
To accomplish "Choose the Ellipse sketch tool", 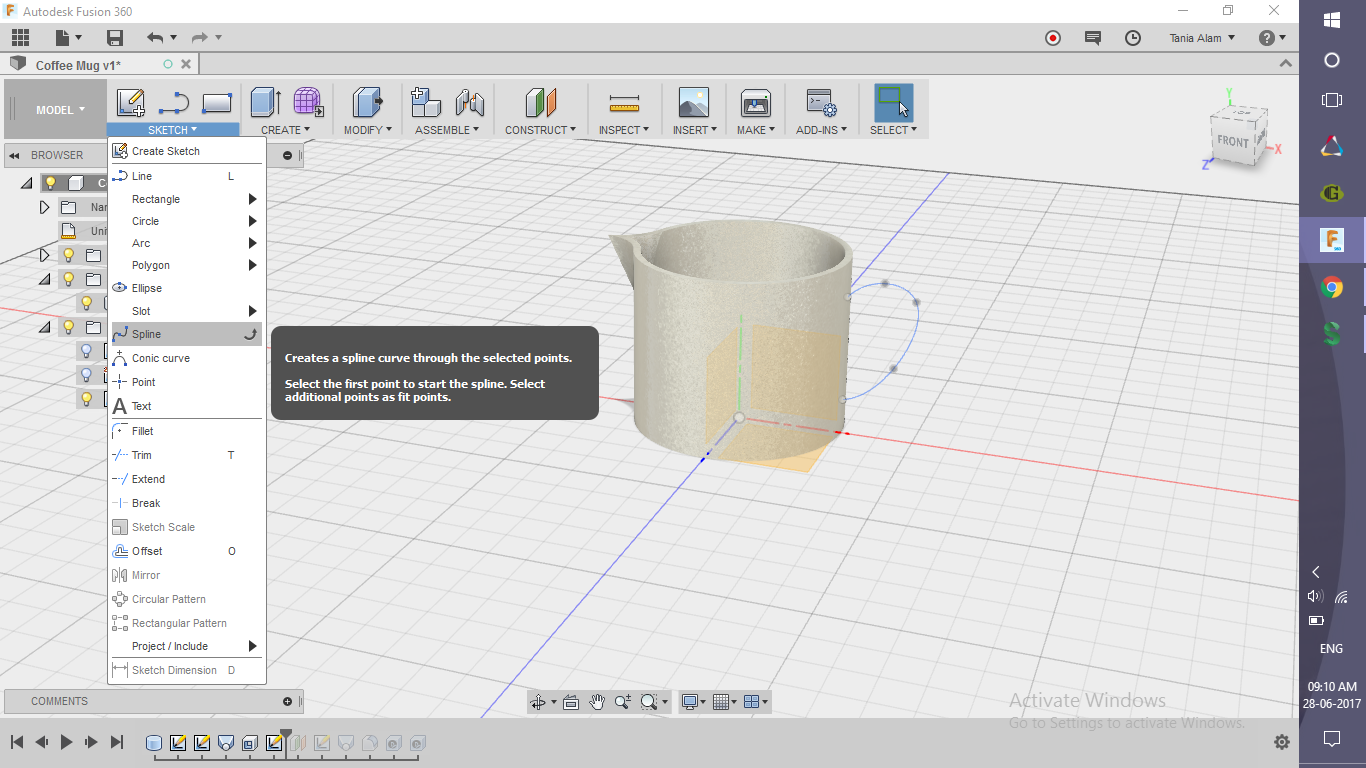I will (x=148, y=288).
